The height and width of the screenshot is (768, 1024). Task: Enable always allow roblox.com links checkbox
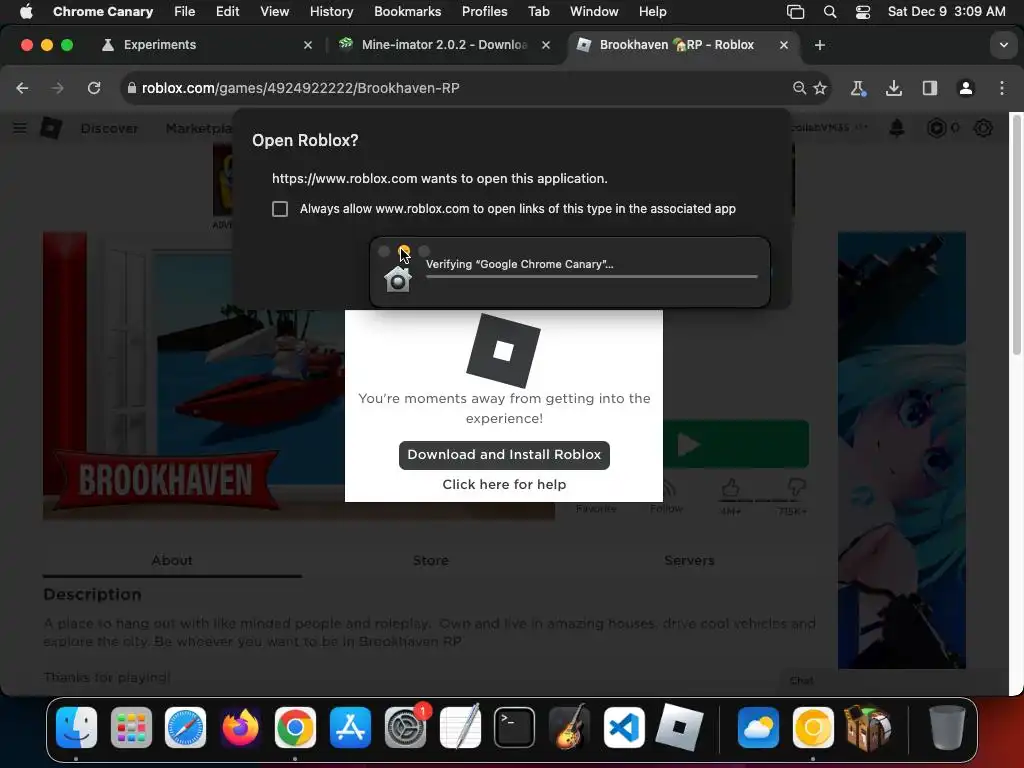(x=280, y=209)
